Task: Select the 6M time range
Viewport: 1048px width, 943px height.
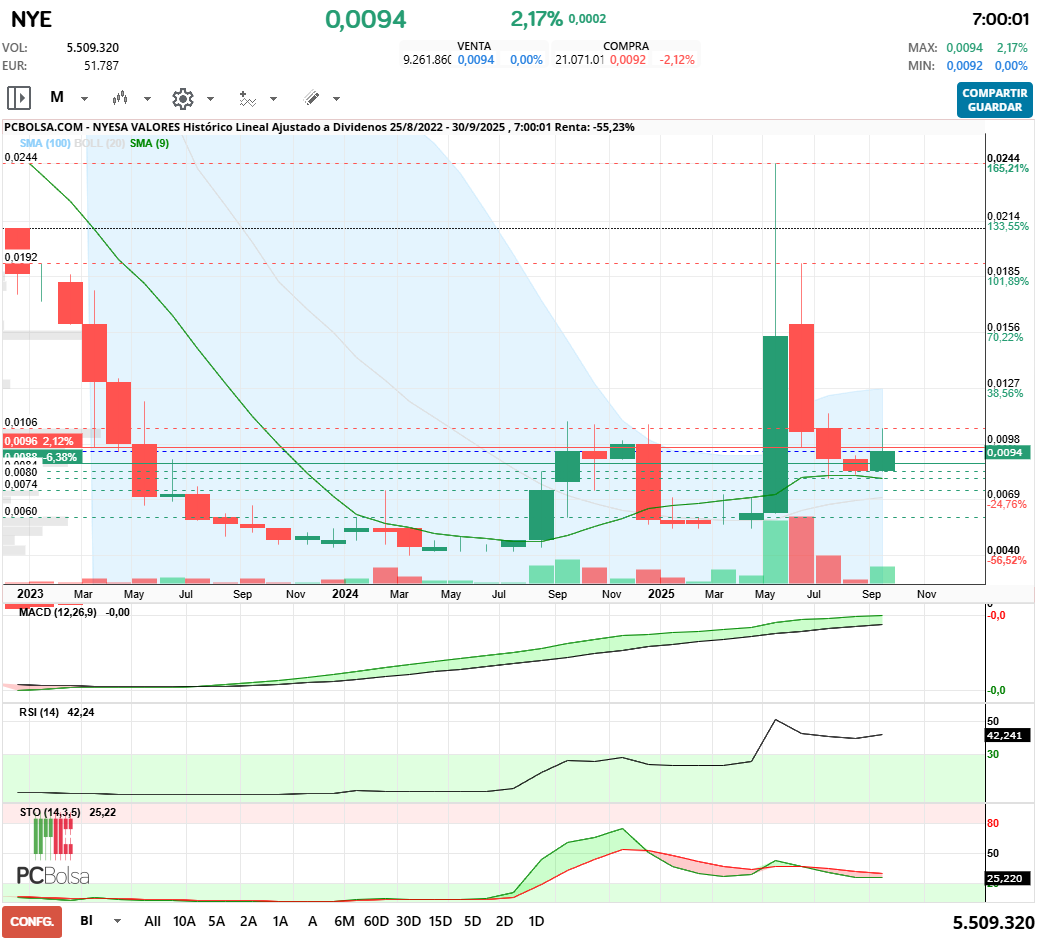Action: (x=344, y=921)
